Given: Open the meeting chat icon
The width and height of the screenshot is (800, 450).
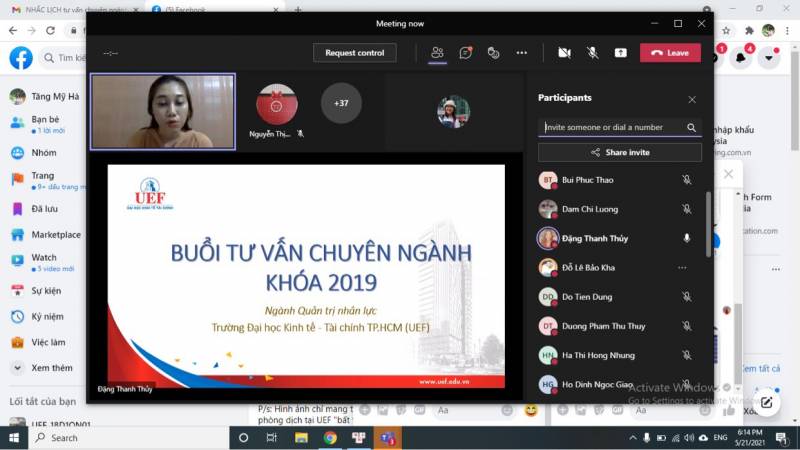Looking at the screenshot, I should (465, 53).
